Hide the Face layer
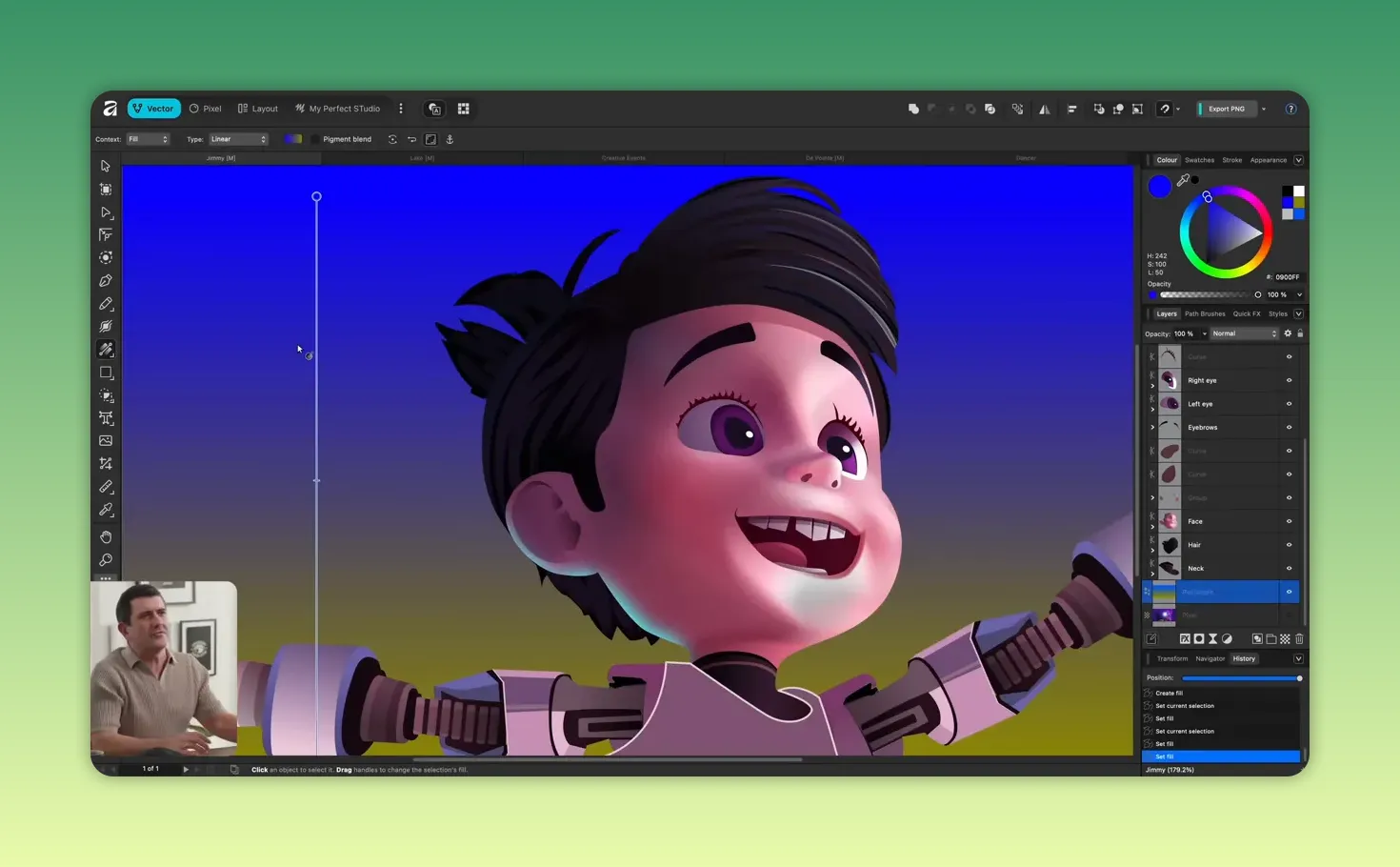1400x867 pixels. 1289,521
